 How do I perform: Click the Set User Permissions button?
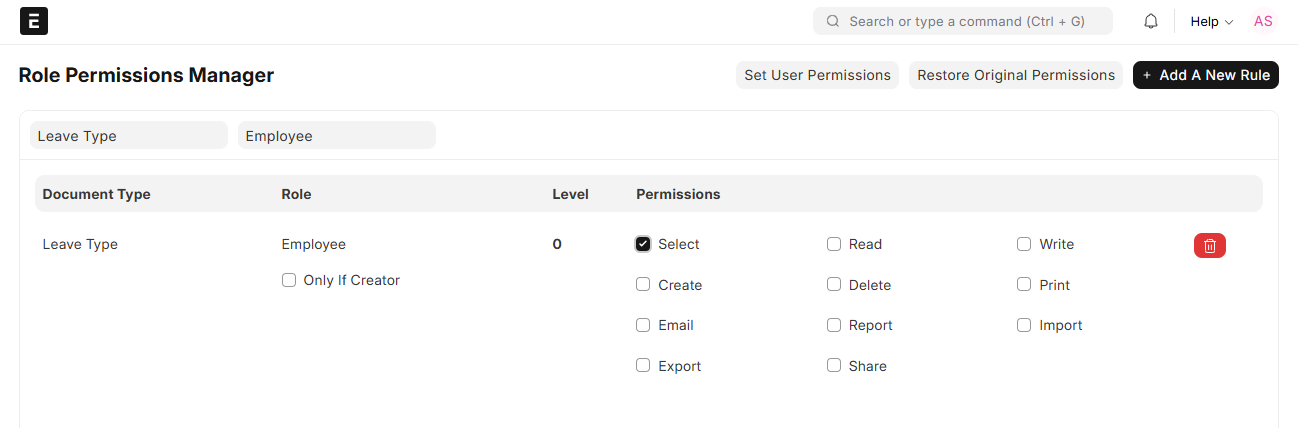817,75
